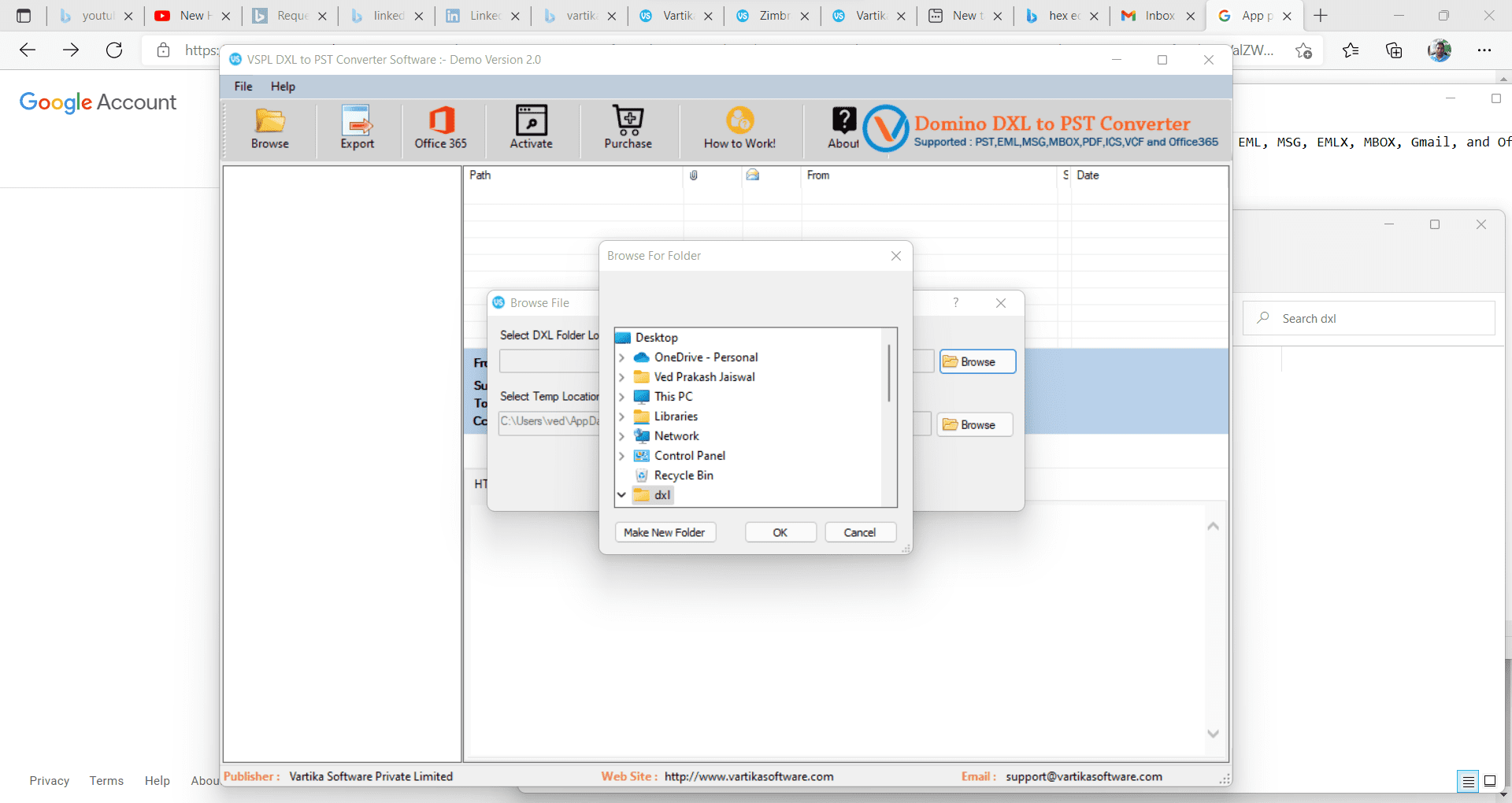Select Ved Prakash Jaiswal folder

click(704, 377)
